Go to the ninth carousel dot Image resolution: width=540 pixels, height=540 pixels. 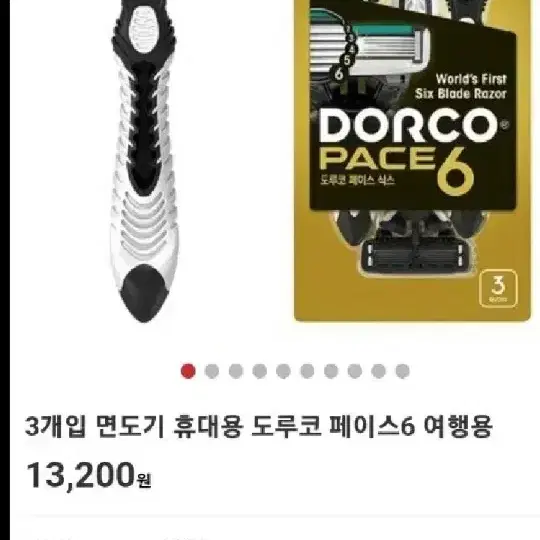coord(378,371)
